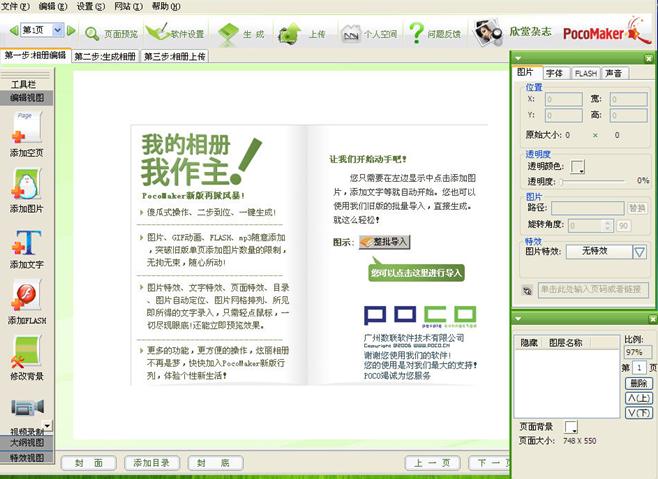The height and width of the screenshot is (479, 658).
Task: Click the 封底 back cover button
Action: click(x=215, y=463)
